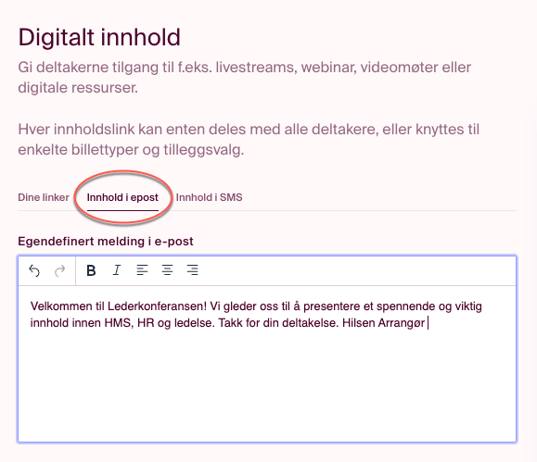Click the redo arrow icon
537x462 pixels.
pos(60,271)
